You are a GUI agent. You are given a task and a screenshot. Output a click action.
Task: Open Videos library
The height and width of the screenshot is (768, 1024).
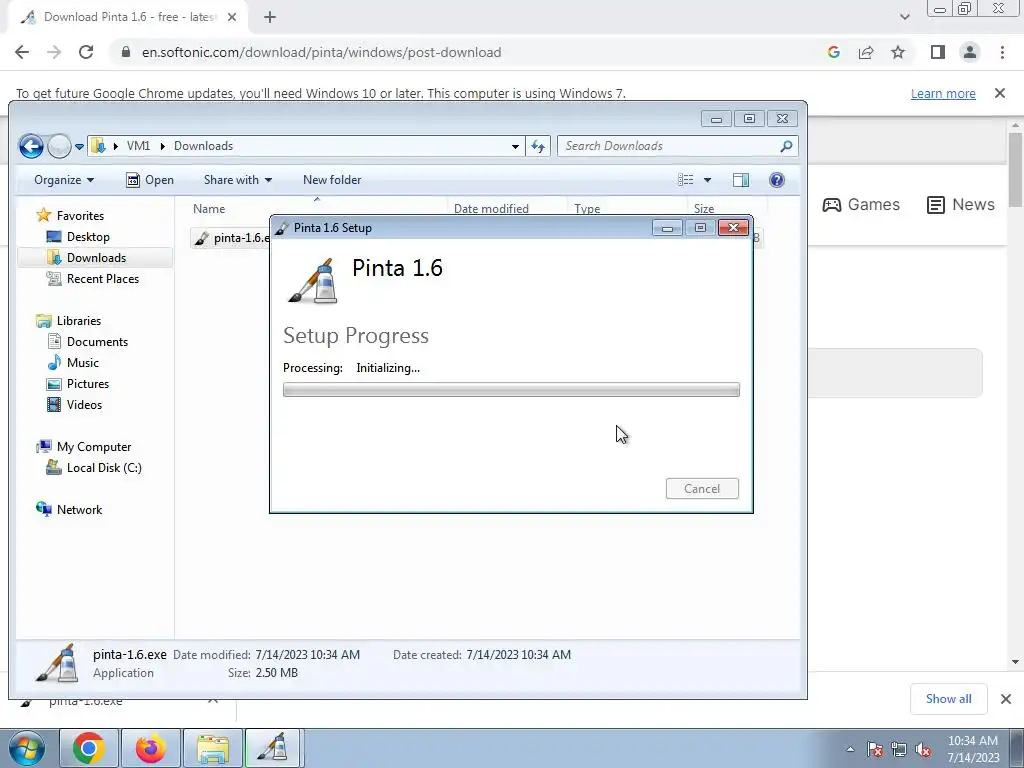coord(84,405)
